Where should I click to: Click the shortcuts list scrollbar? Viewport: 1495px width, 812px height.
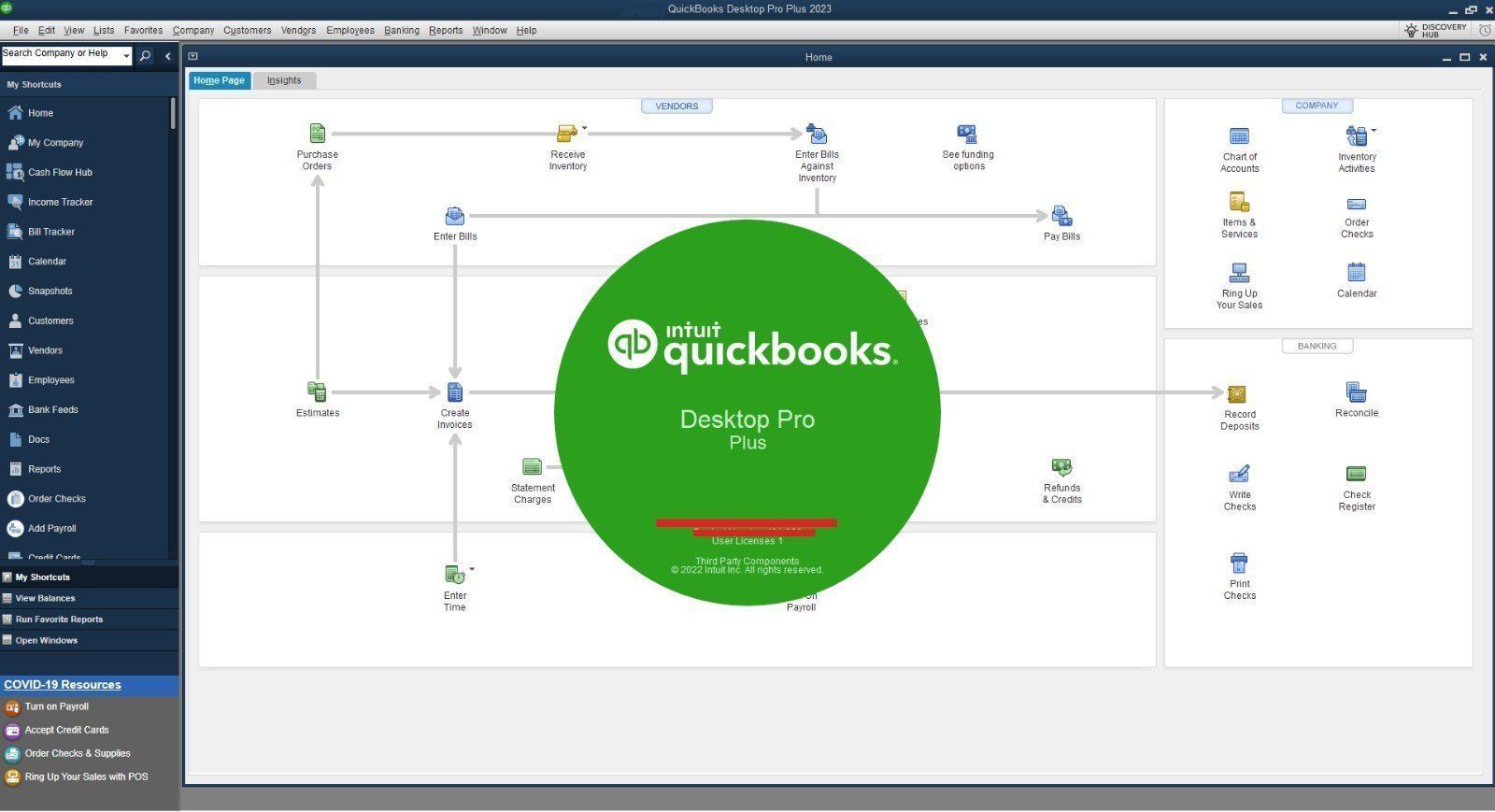pyautogui.click(x=173, y=114)
